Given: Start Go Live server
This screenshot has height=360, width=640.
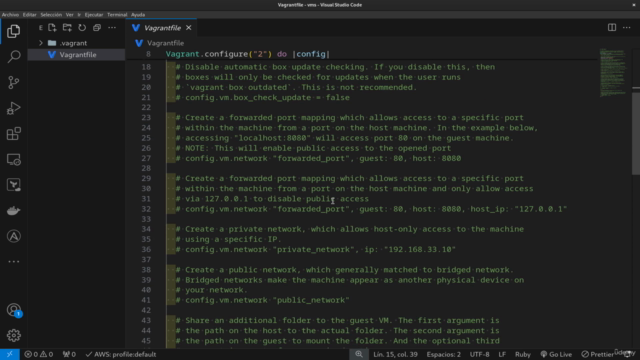Looking at the screenshot, I should click(556, 354).
